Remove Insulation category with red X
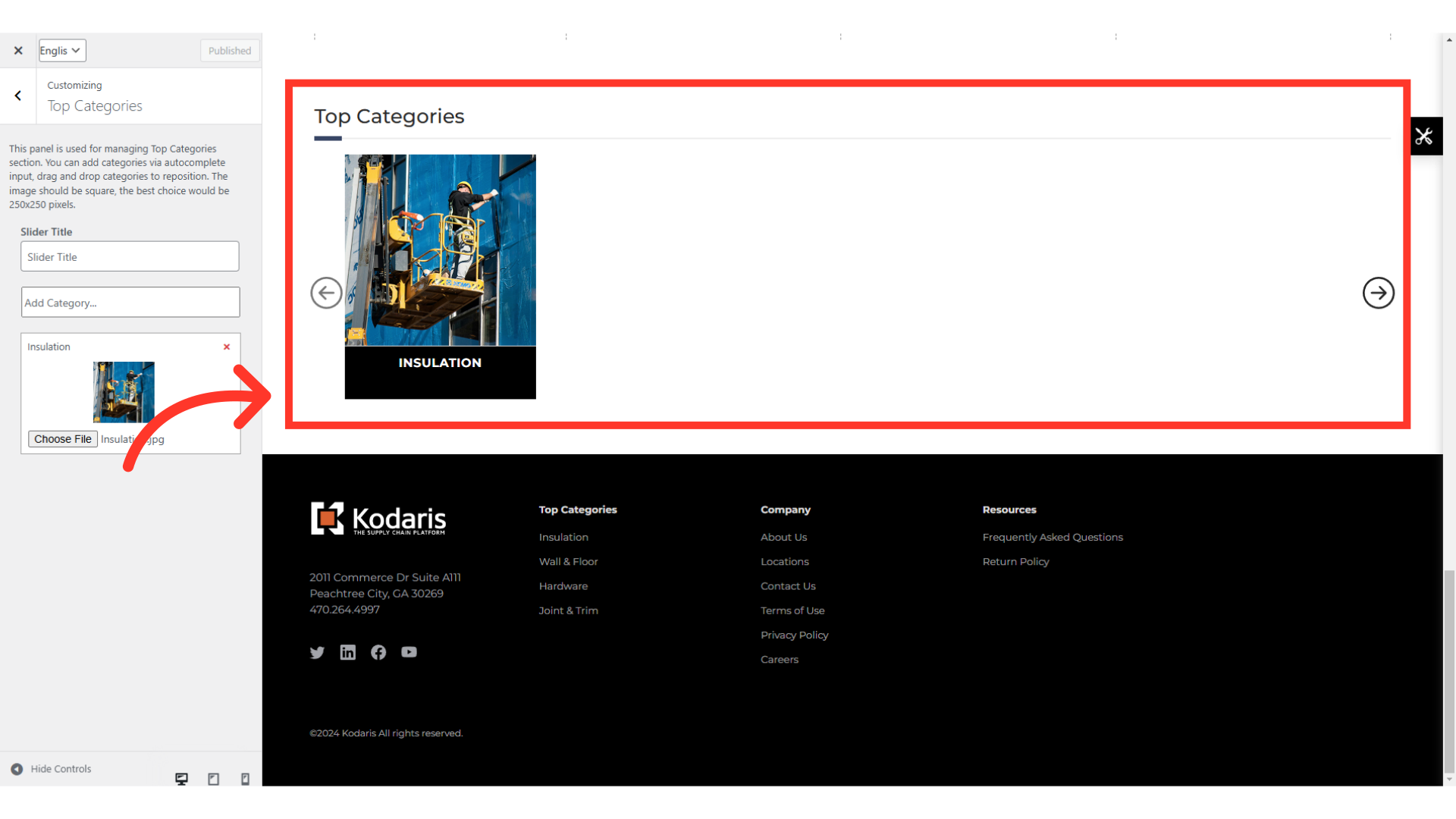1456x819 pixels. pos(226,347)
